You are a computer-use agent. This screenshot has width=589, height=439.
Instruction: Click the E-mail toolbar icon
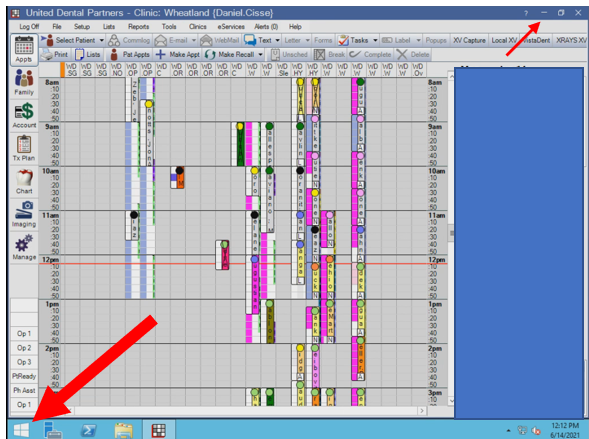(161, 40)
